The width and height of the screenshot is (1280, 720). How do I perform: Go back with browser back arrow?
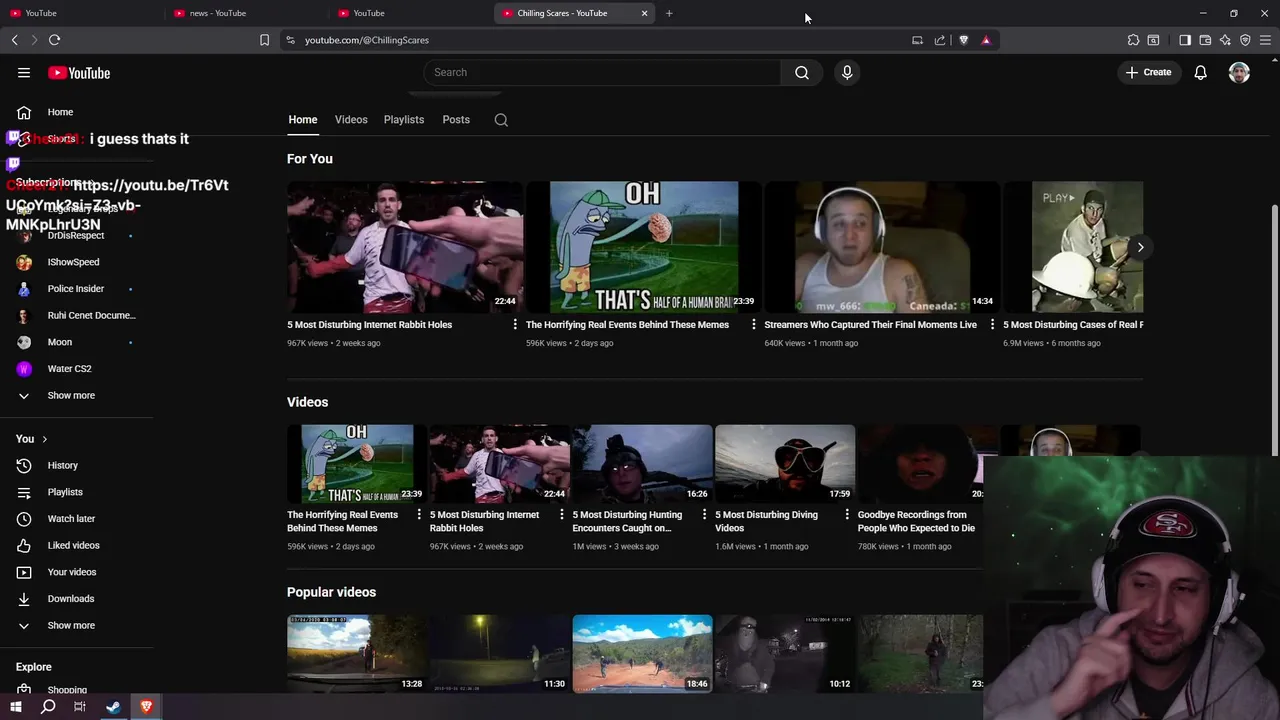tap(14, 40)
